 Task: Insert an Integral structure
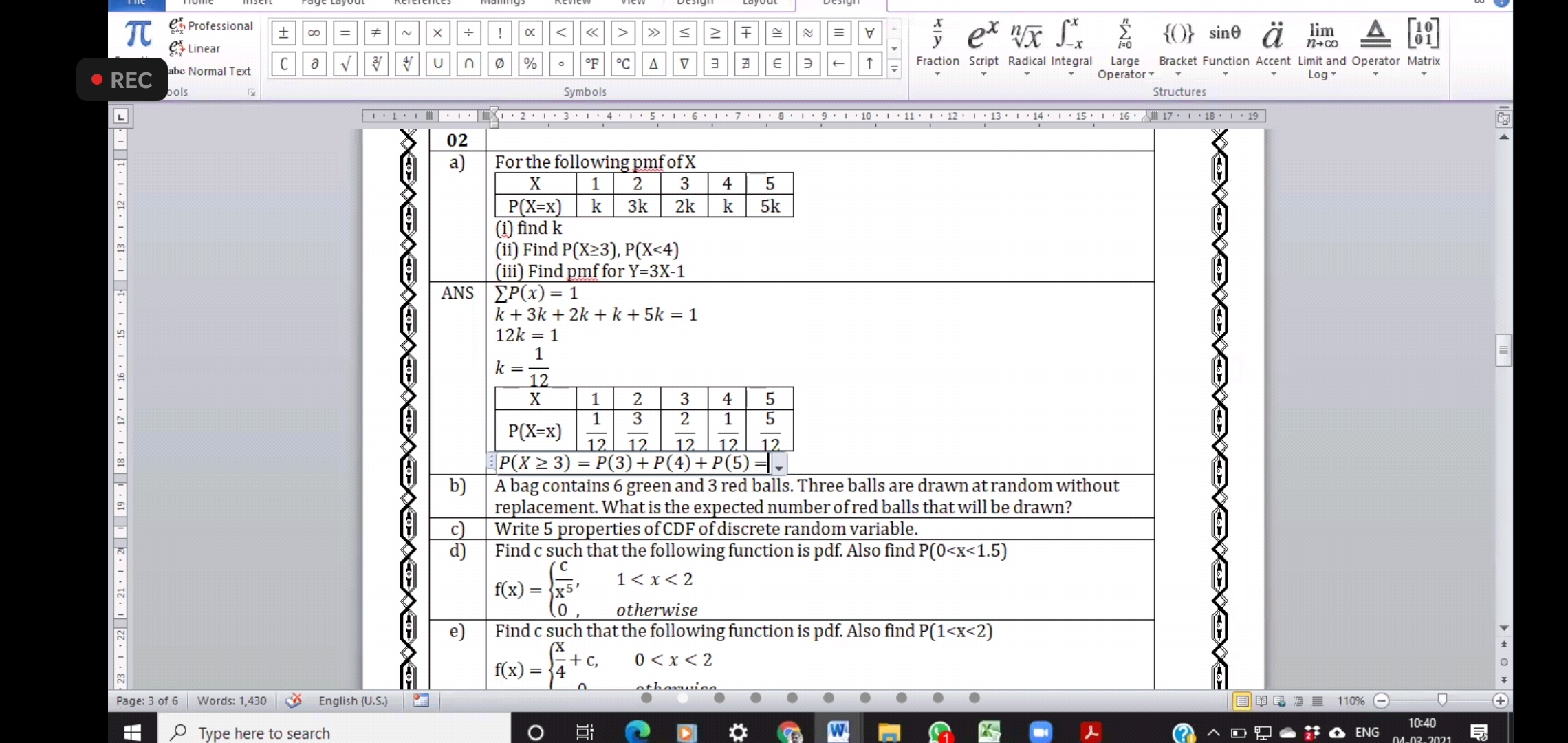pyautogui.click(x=1071, y=43)
